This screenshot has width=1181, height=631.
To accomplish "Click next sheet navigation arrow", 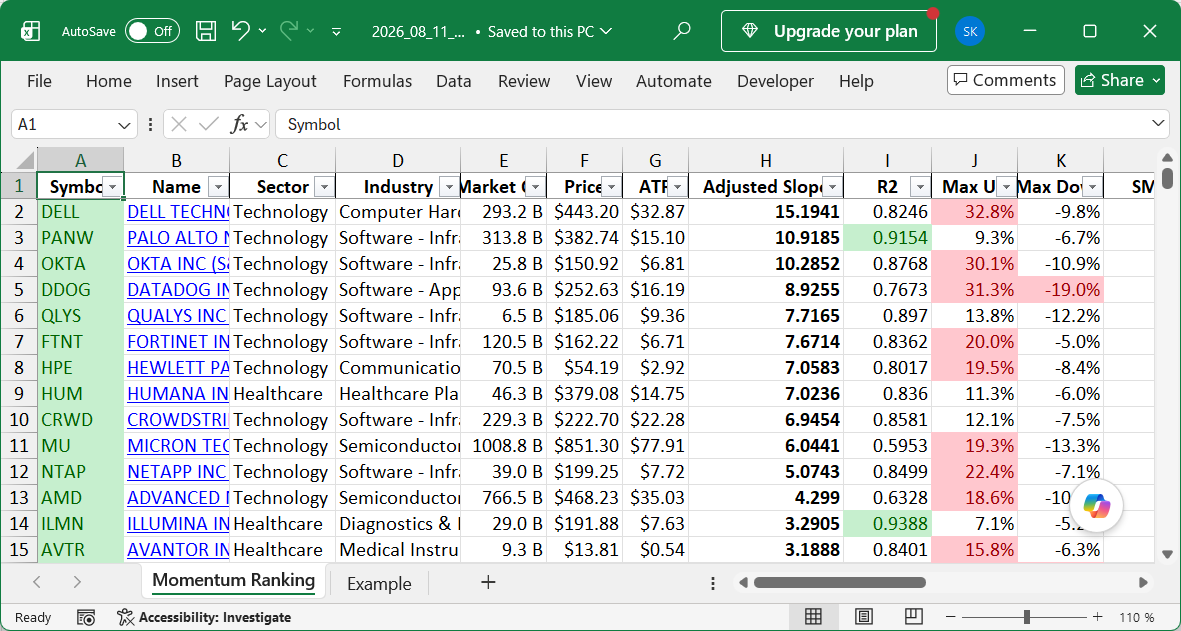I will point(76,582).
